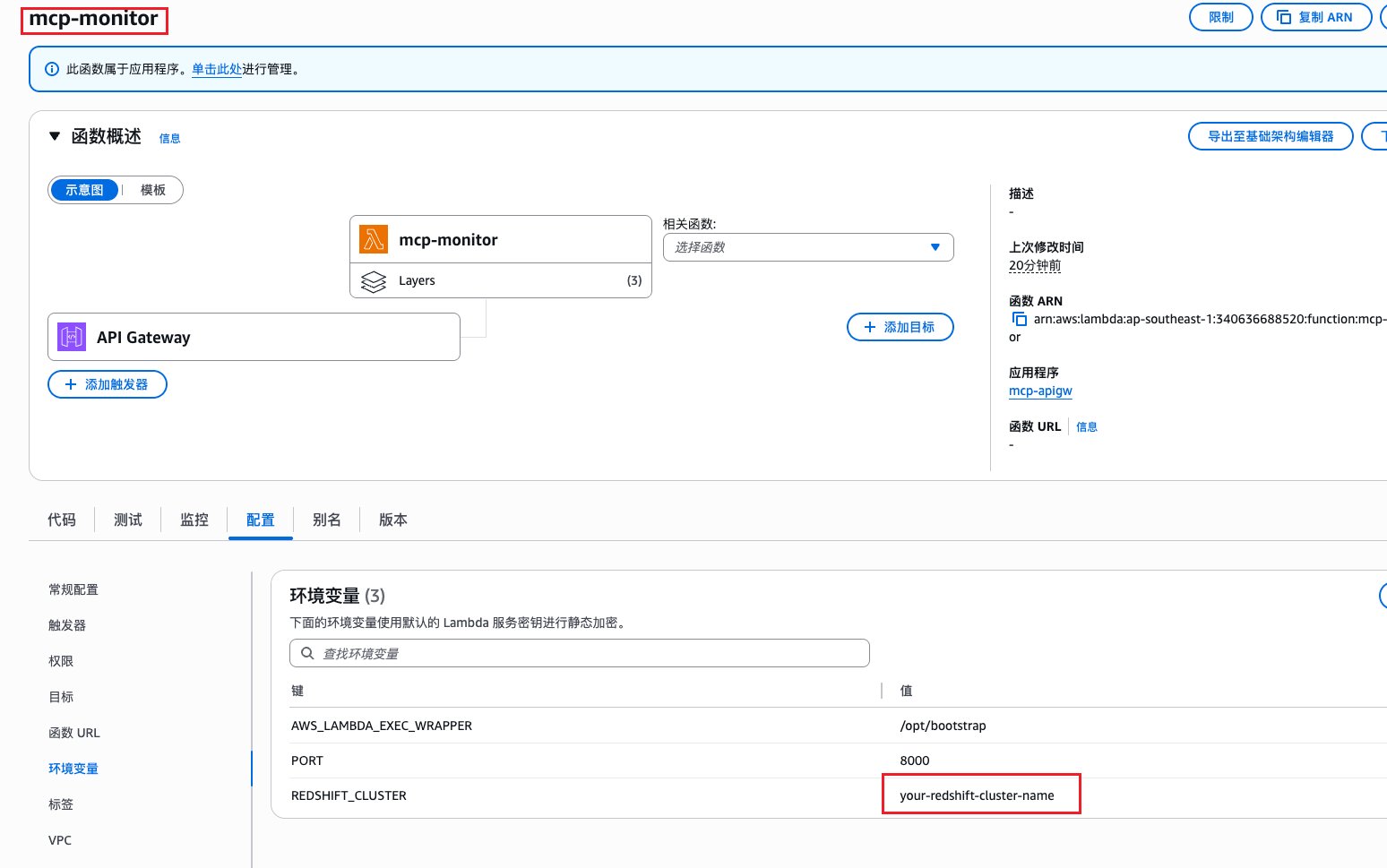Image resolution: width=1387 pixels, height=868 pixels.
Task: Click the AWS_LAMBDA_EXEC_WRAPPER key
Action: pyautogui.click(x=382, y=726)
